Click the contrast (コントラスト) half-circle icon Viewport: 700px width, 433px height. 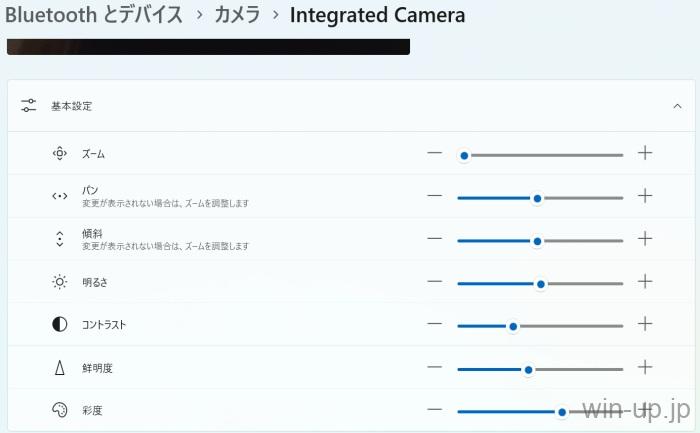click(60, 325)
